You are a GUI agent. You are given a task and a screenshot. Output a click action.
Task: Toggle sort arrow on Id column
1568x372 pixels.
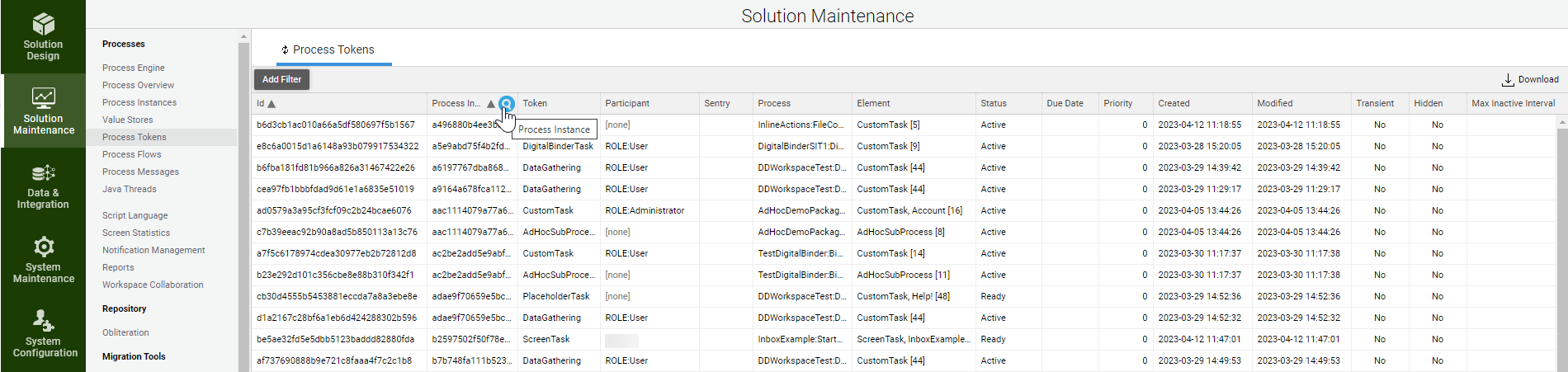tap(272, 104)
